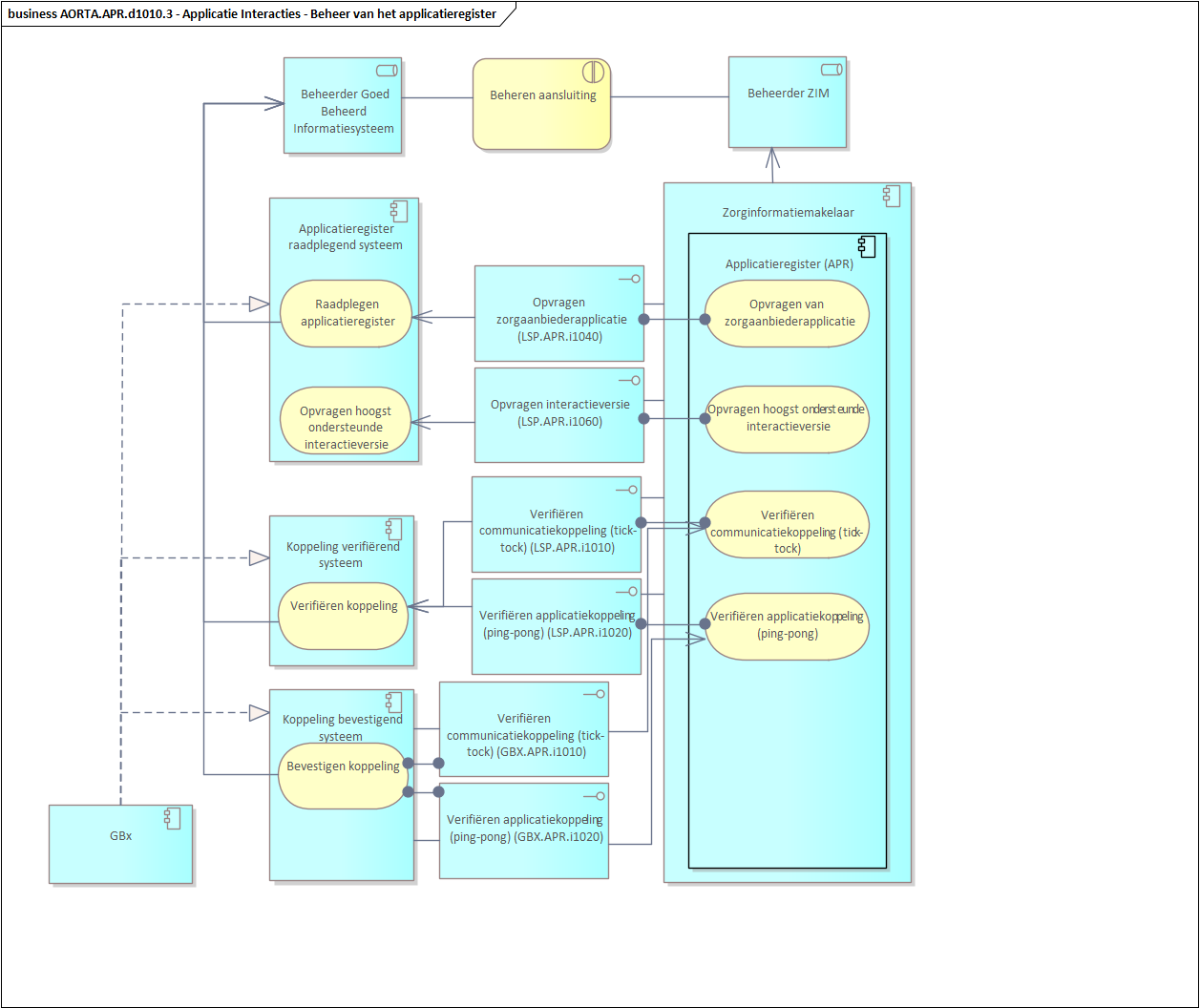The height and width of the screenshot is (1008, 1200).
Task: Select Opvragen van zorgaanbiederapplicatie in the APR
Action: tap(787, 313)
